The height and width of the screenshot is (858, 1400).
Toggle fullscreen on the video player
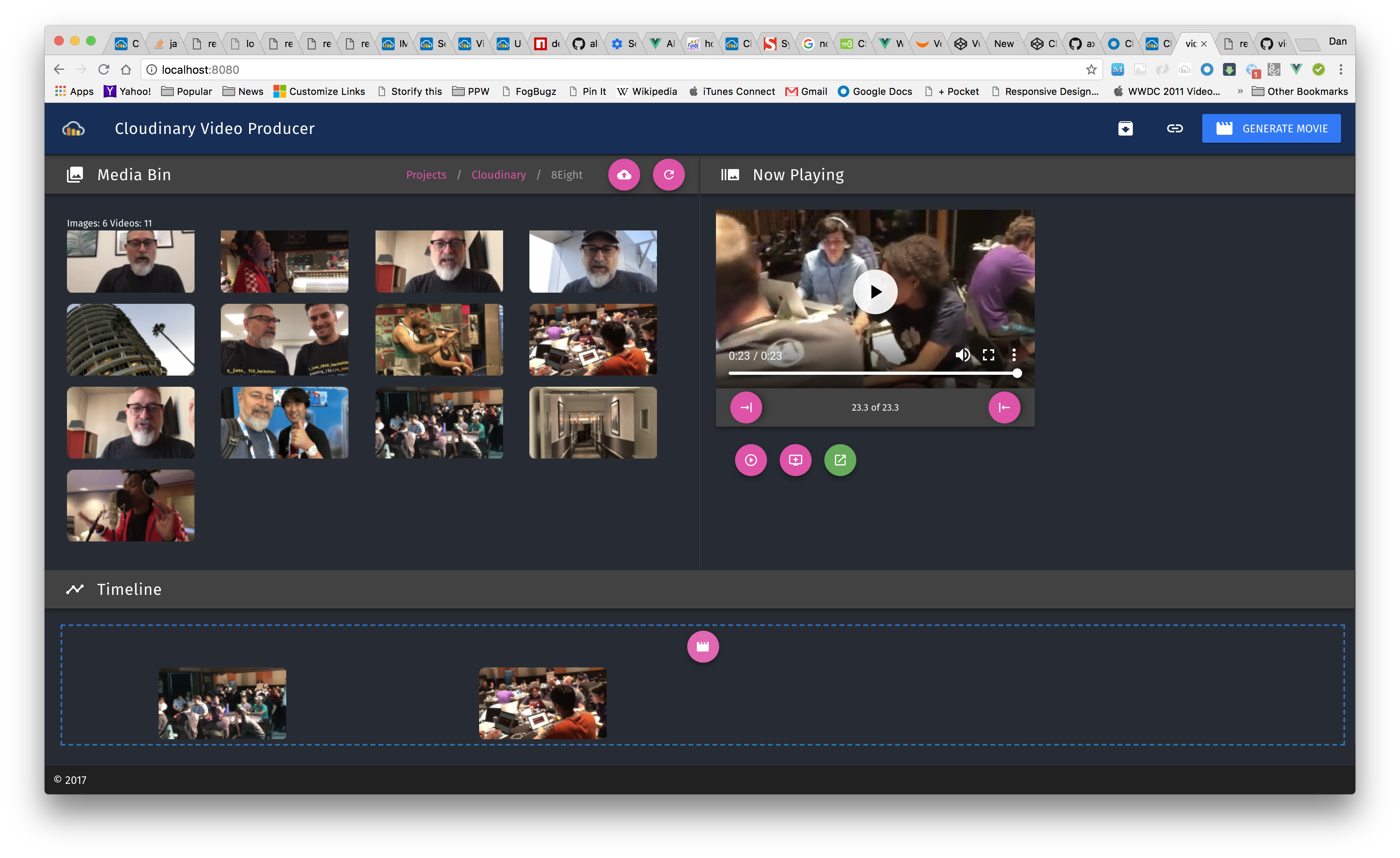tap(989, 355)
